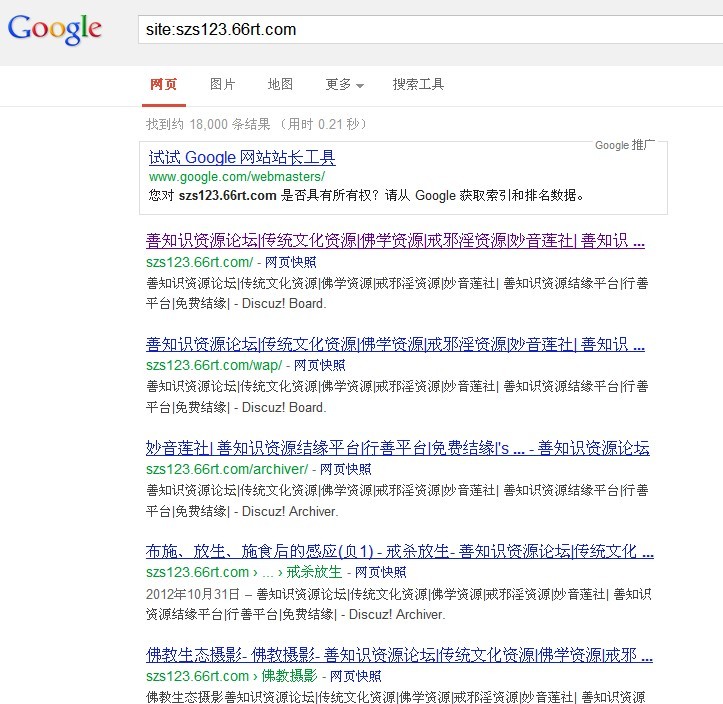Screen dimensions: 723x704
Task: Open 网页快照 for the archiver result
Action: click(345, 469)
